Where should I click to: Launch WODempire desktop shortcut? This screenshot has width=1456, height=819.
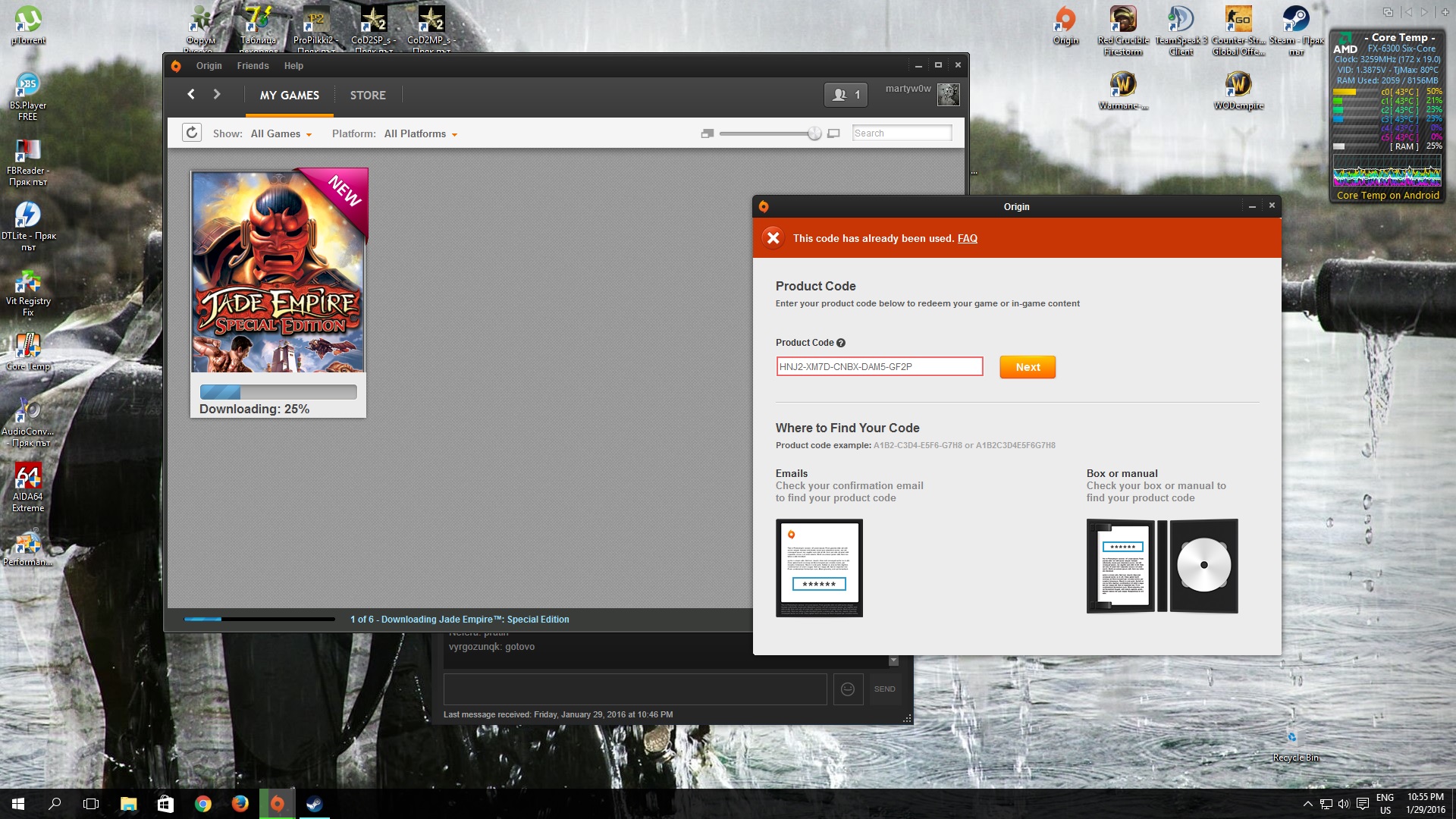click(x=1238, y=89)
